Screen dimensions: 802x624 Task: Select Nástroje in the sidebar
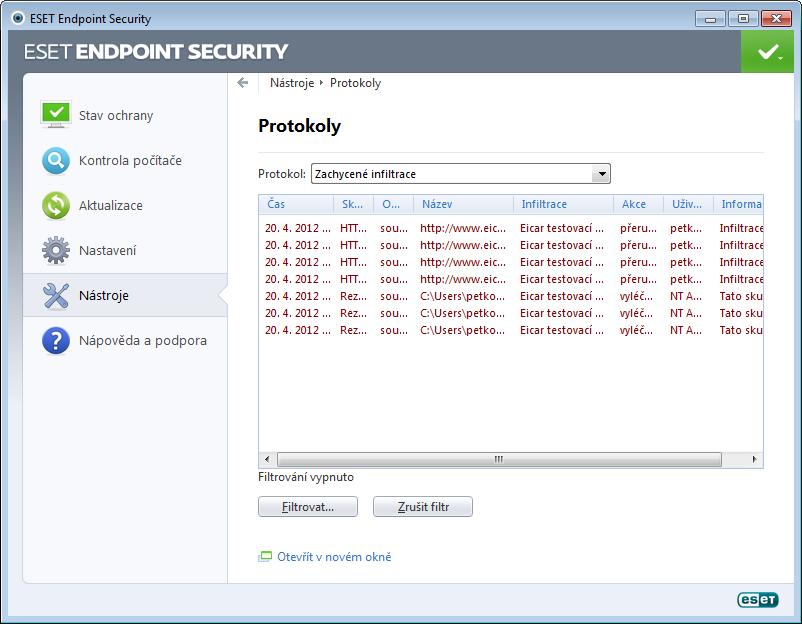tap(125, 296)
